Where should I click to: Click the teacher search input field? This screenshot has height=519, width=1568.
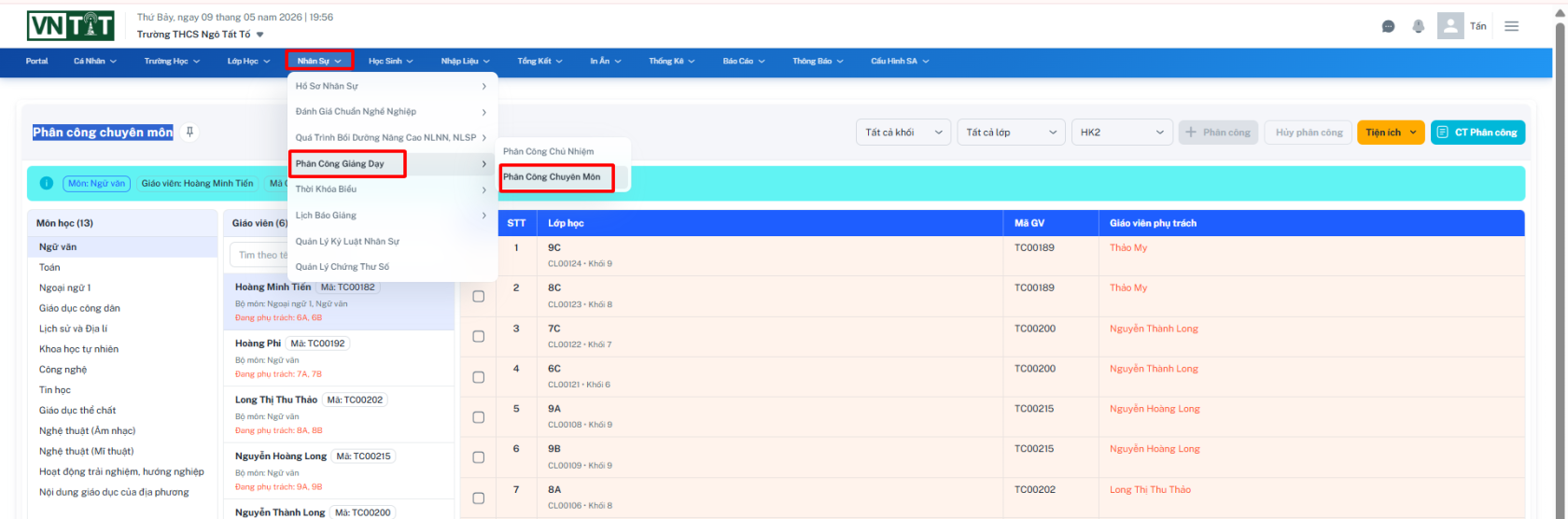point(339,255)
